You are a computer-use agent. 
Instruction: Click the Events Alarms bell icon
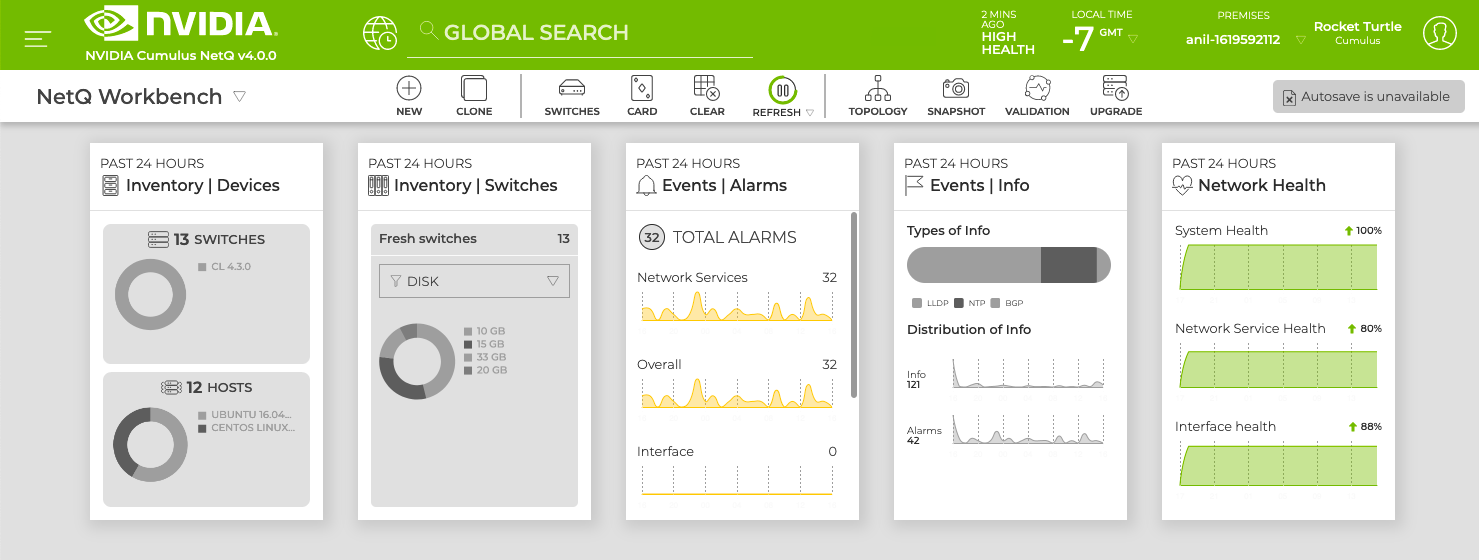[x=646, y=185]
